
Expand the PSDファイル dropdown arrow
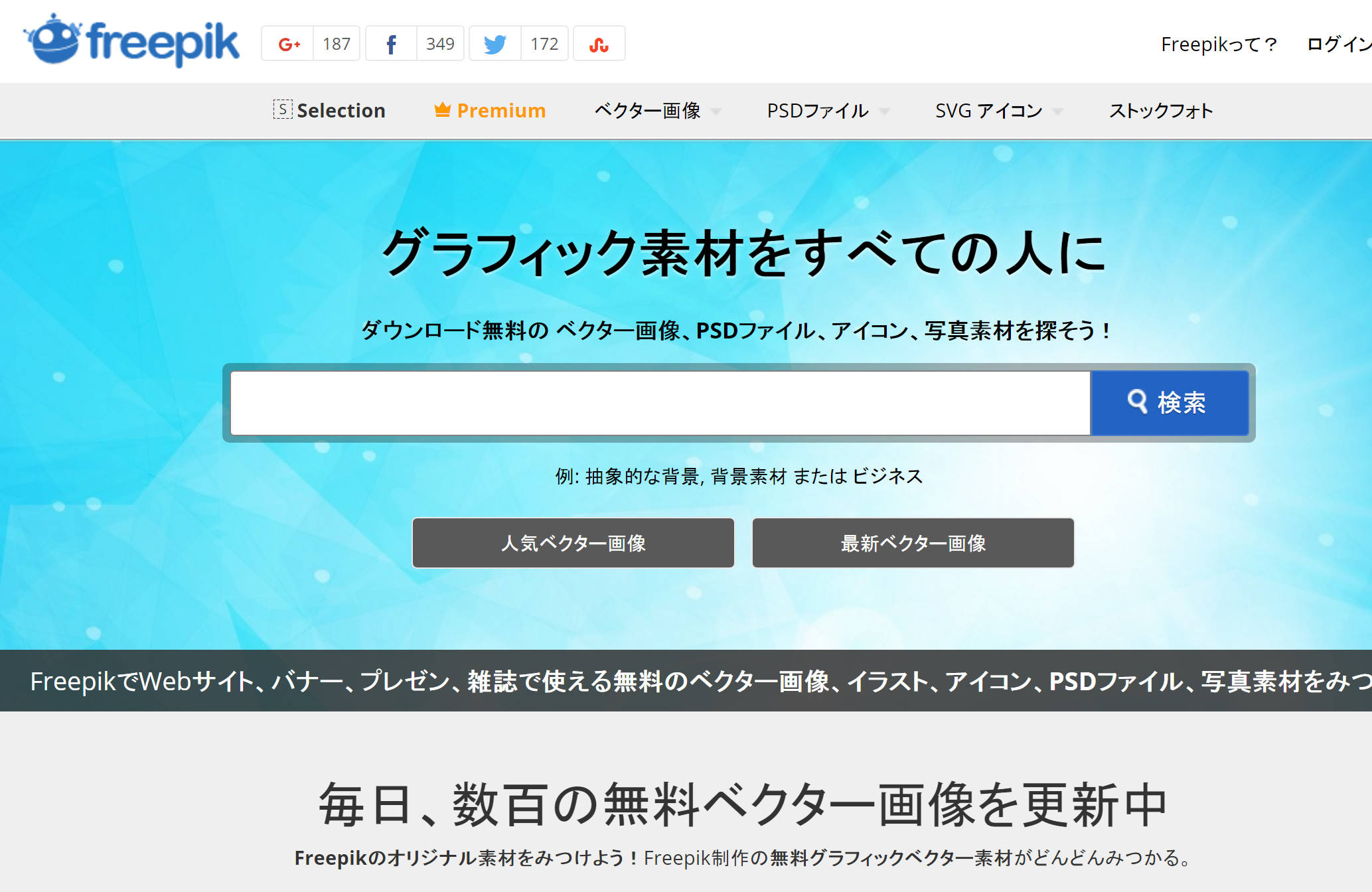pyautogui.click(x=884, y=111)
